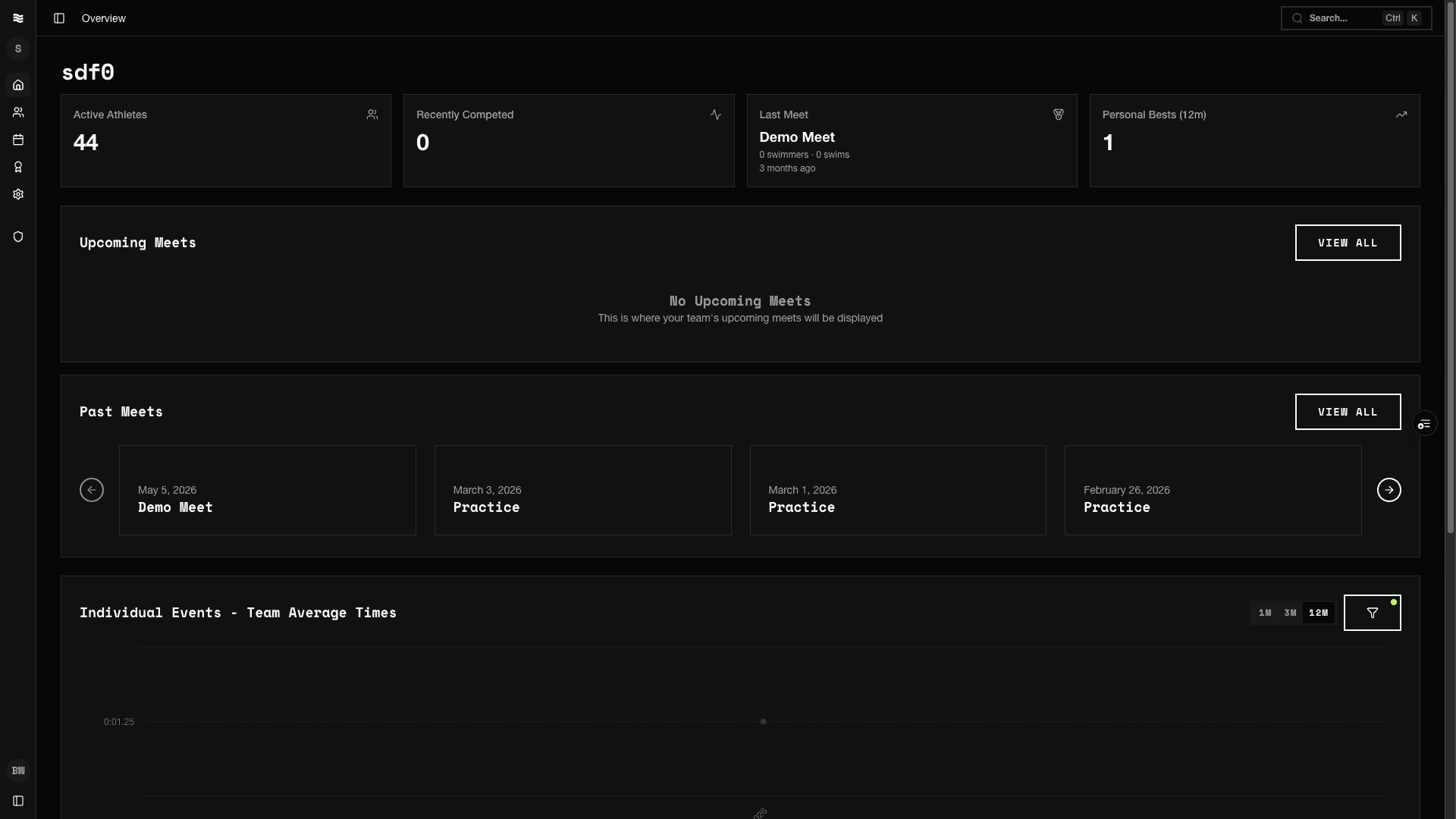Click the 0:01.25 axis label
Viewport: 1456px width, 819px height.
point(119,722)
